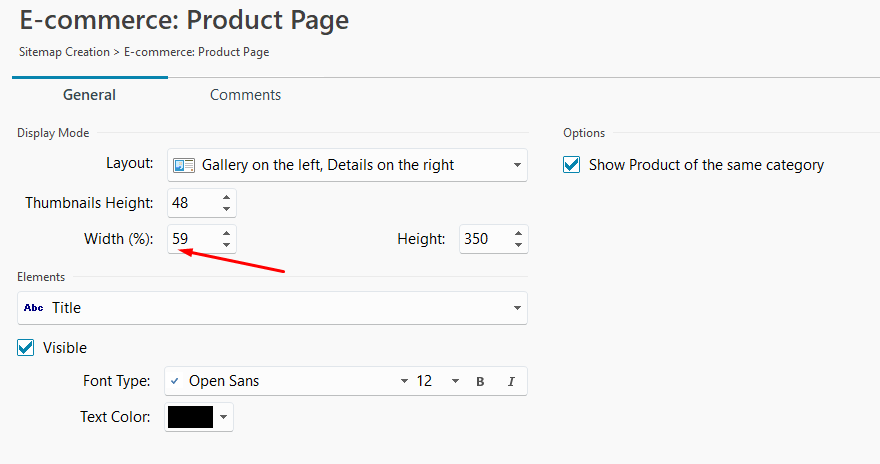
Task: Switch to the Comments tab
Action: 245,95
